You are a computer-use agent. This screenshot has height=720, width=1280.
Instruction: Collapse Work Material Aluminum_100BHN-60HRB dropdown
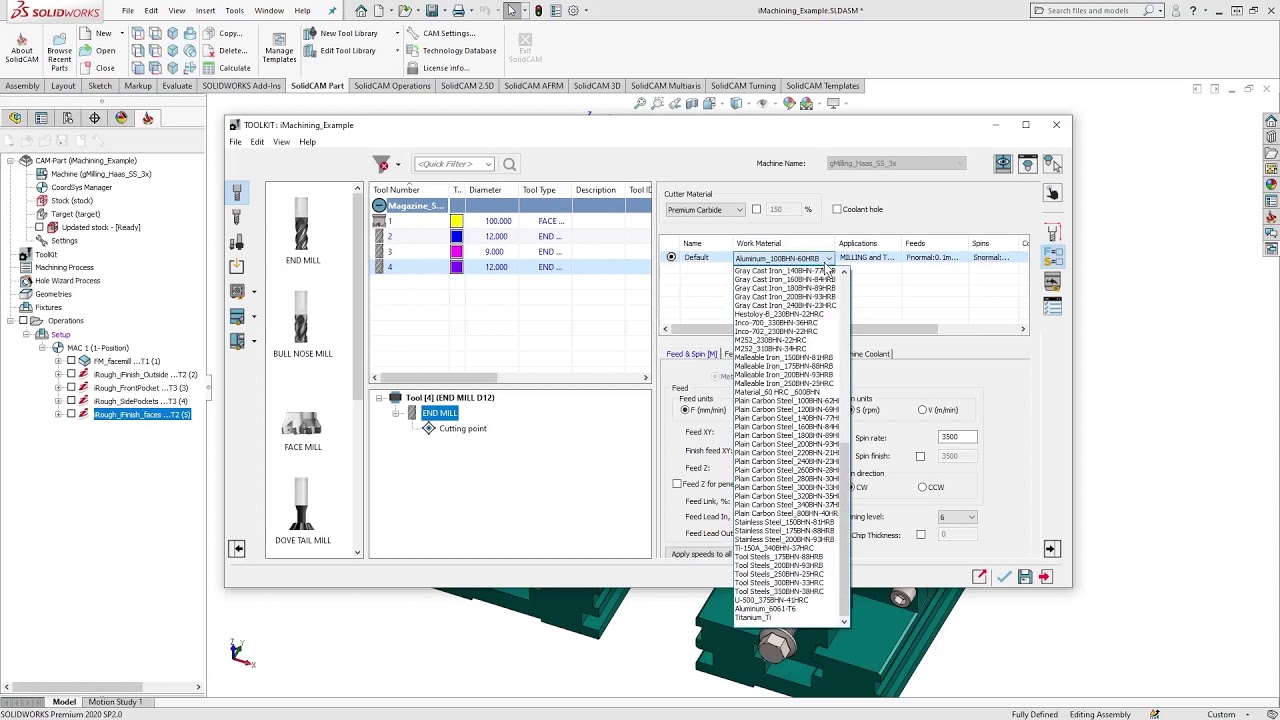click(829, 258)
